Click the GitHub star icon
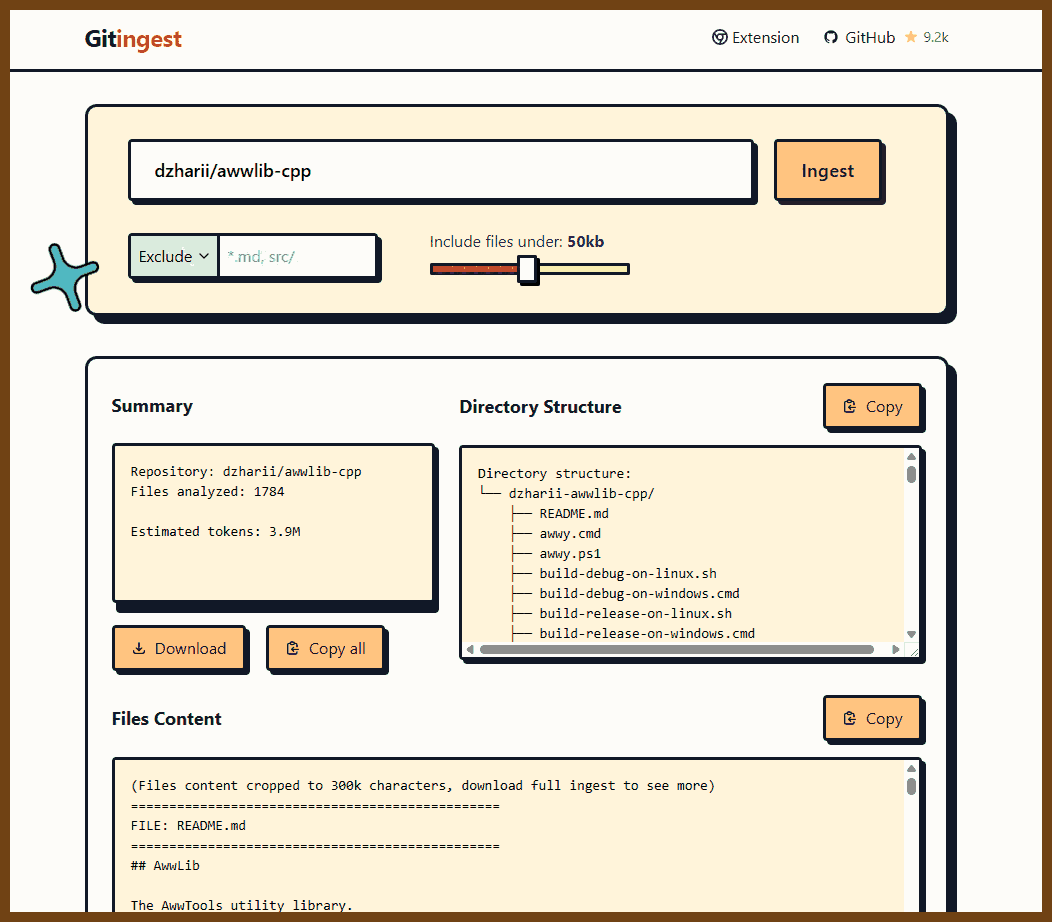This screenshot has width=1052, height=922. (910, 37)
